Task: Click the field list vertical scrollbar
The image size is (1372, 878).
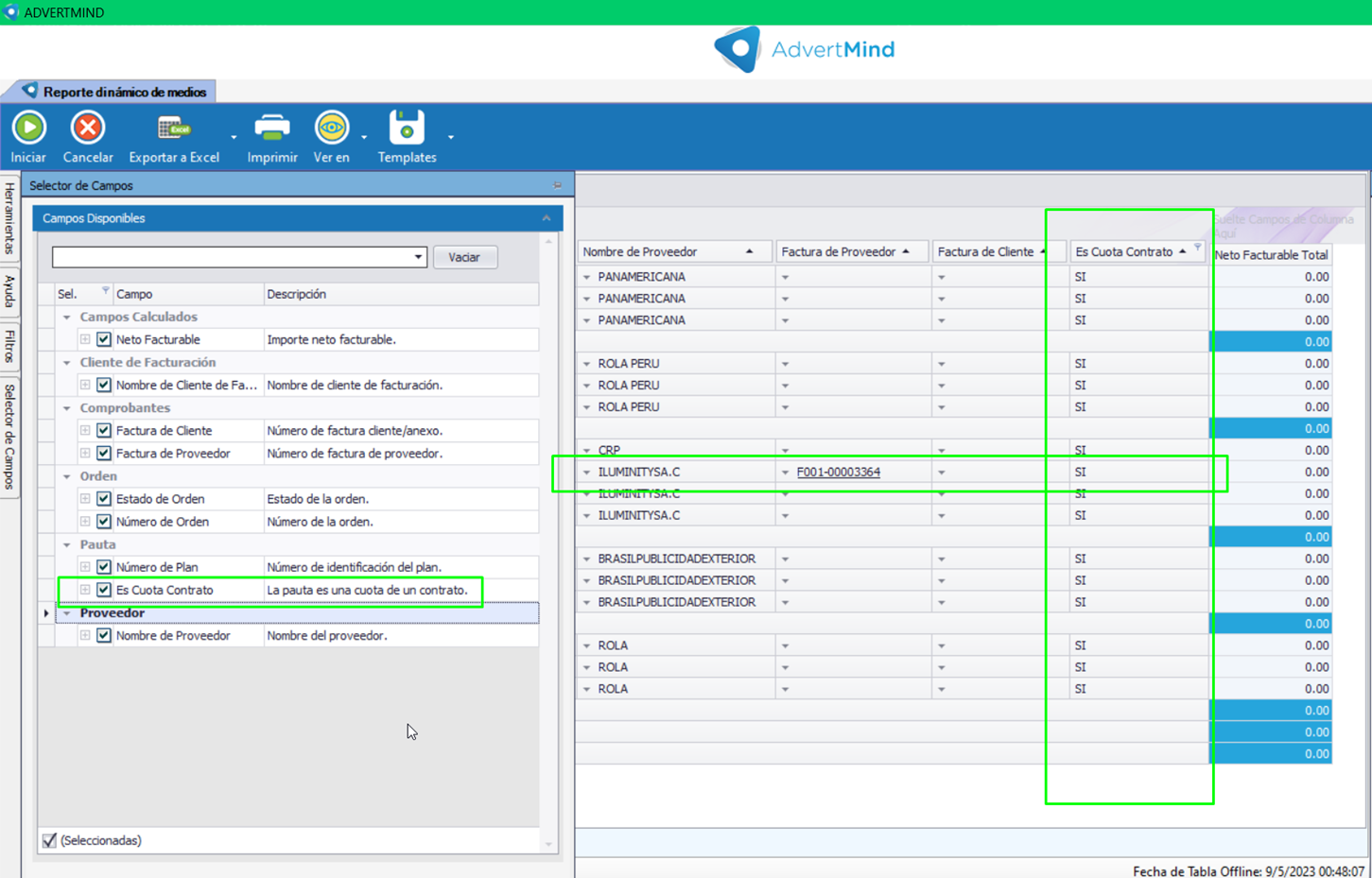Action: tap(548, 543)
